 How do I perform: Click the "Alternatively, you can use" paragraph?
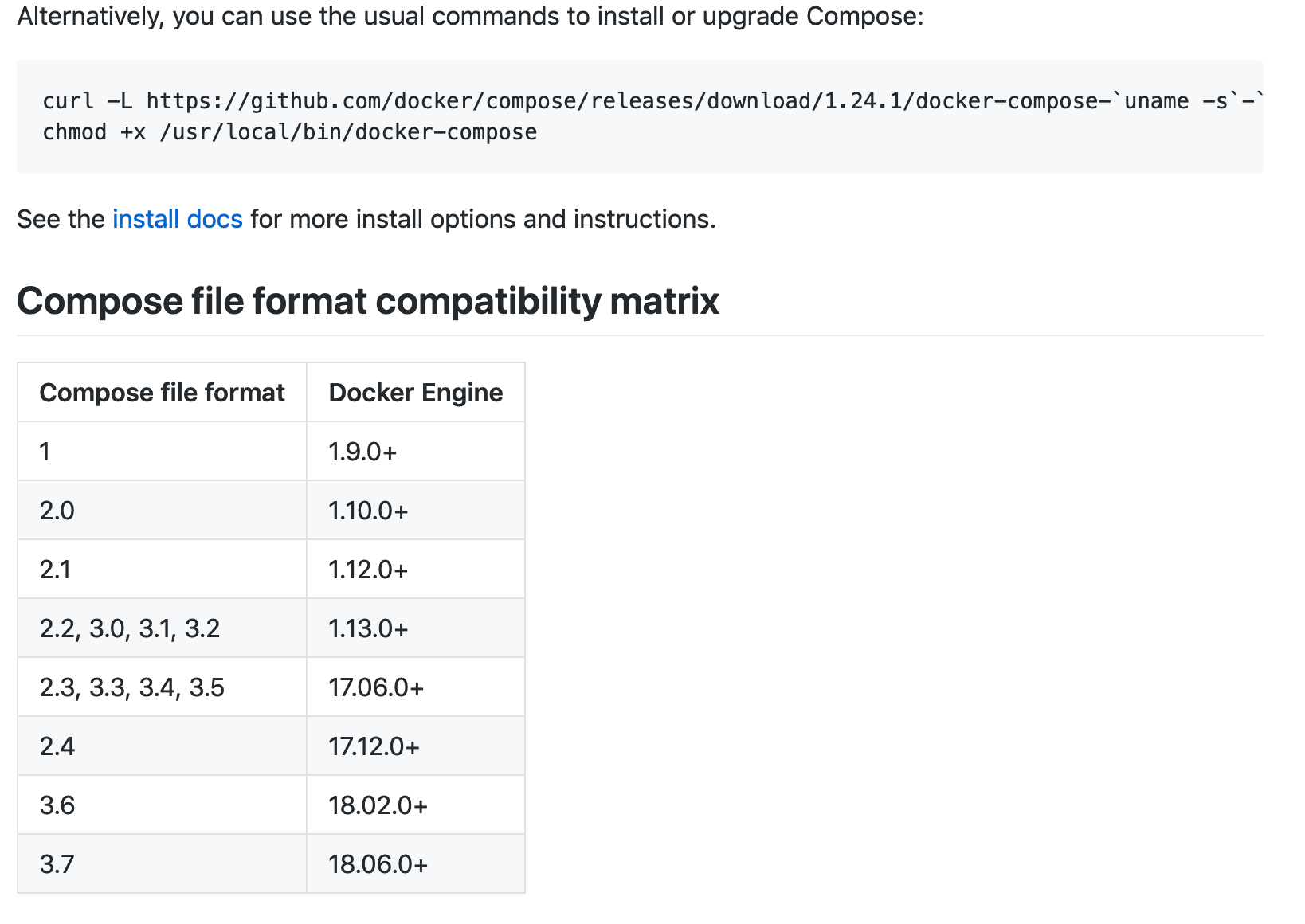(470, 16)
